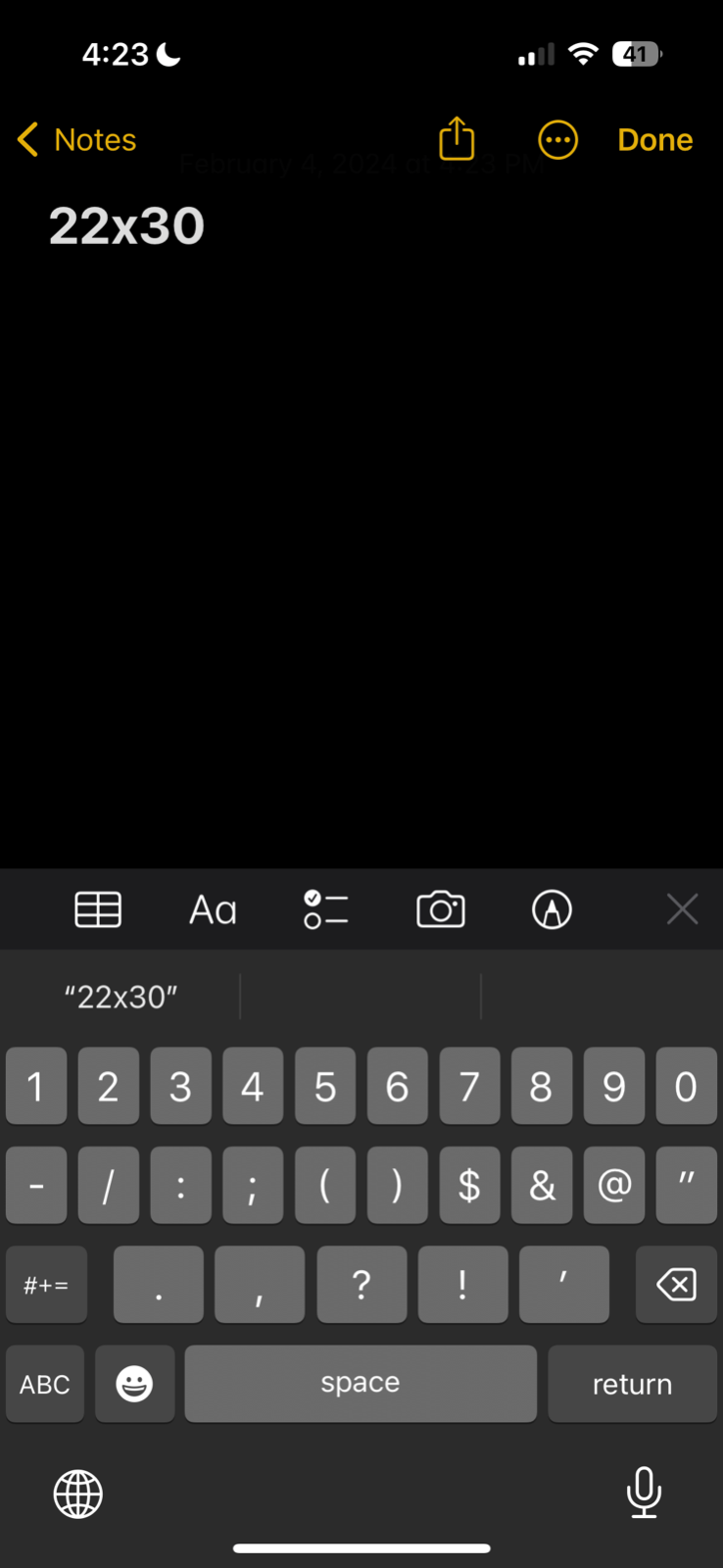Open the emoji keyboard
Image resolution: width=723 pixels, height=1568 pixels.
pyautogui.click(x=135, y=1384)
